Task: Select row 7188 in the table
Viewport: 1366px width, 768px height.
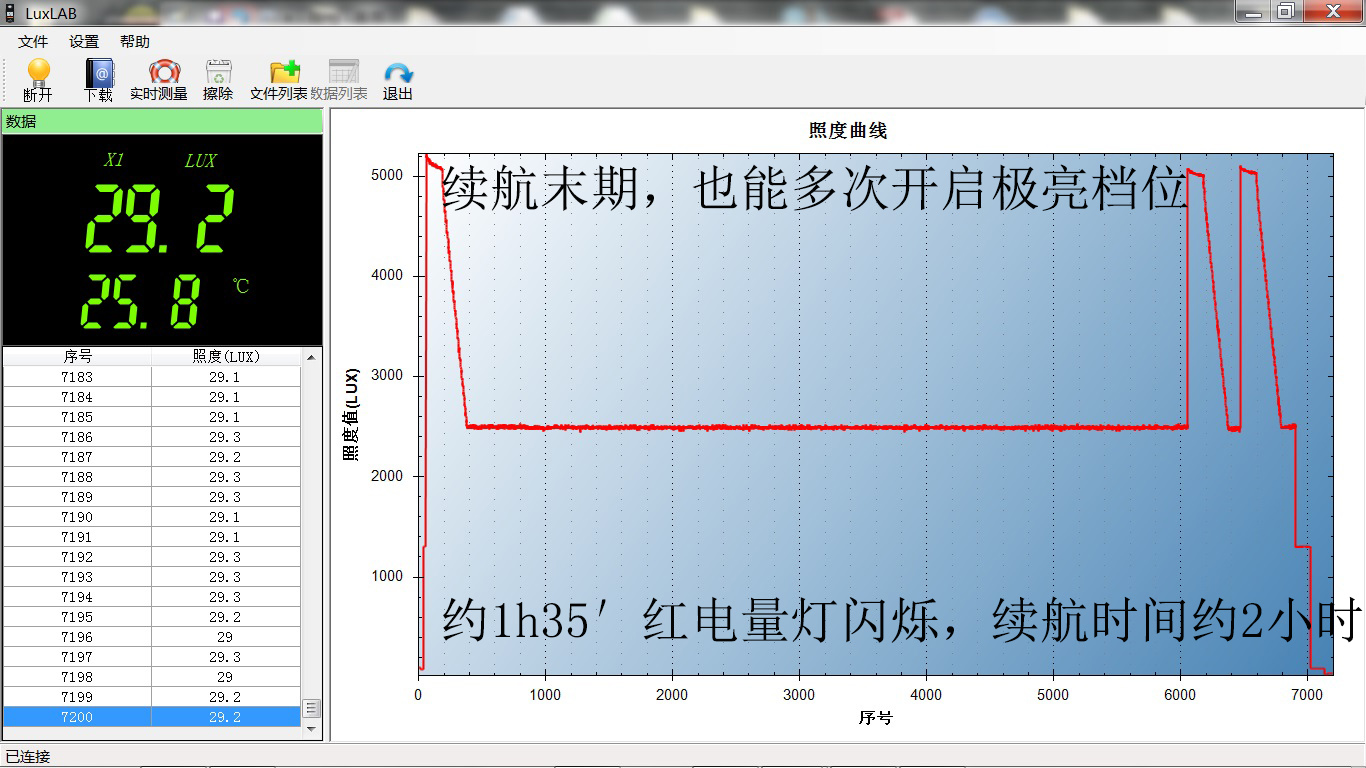Action: pyautogui.click(x=152, y=477)
